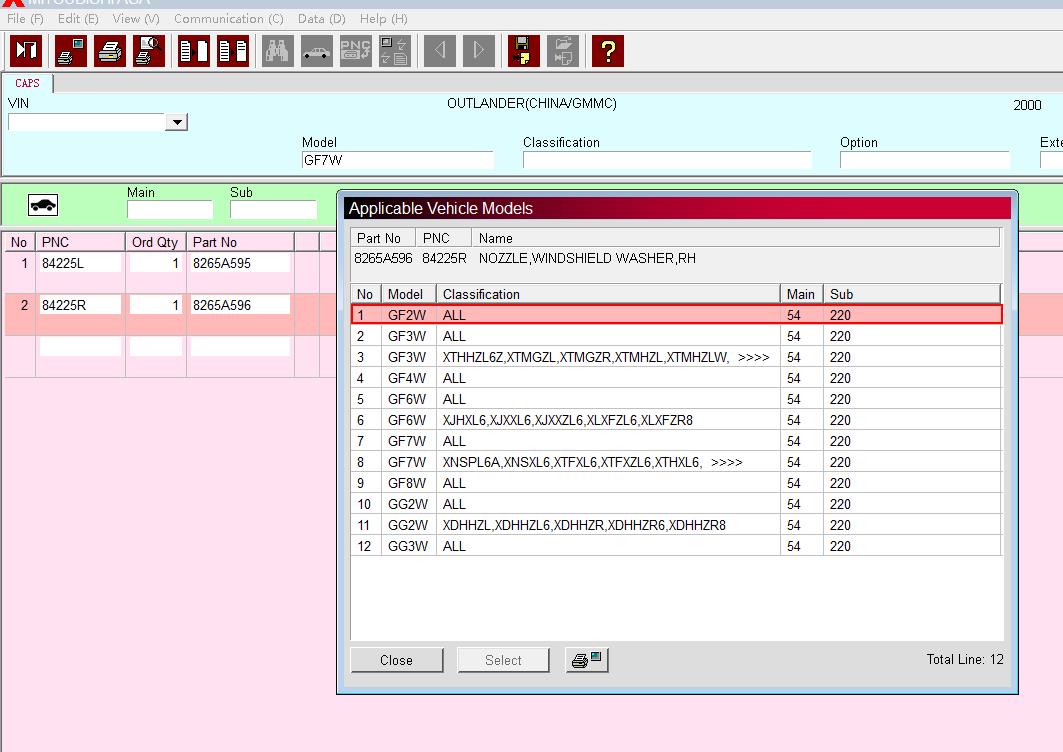
Task: Click the double-arrow list transfer icon
Action: (232, 50)
